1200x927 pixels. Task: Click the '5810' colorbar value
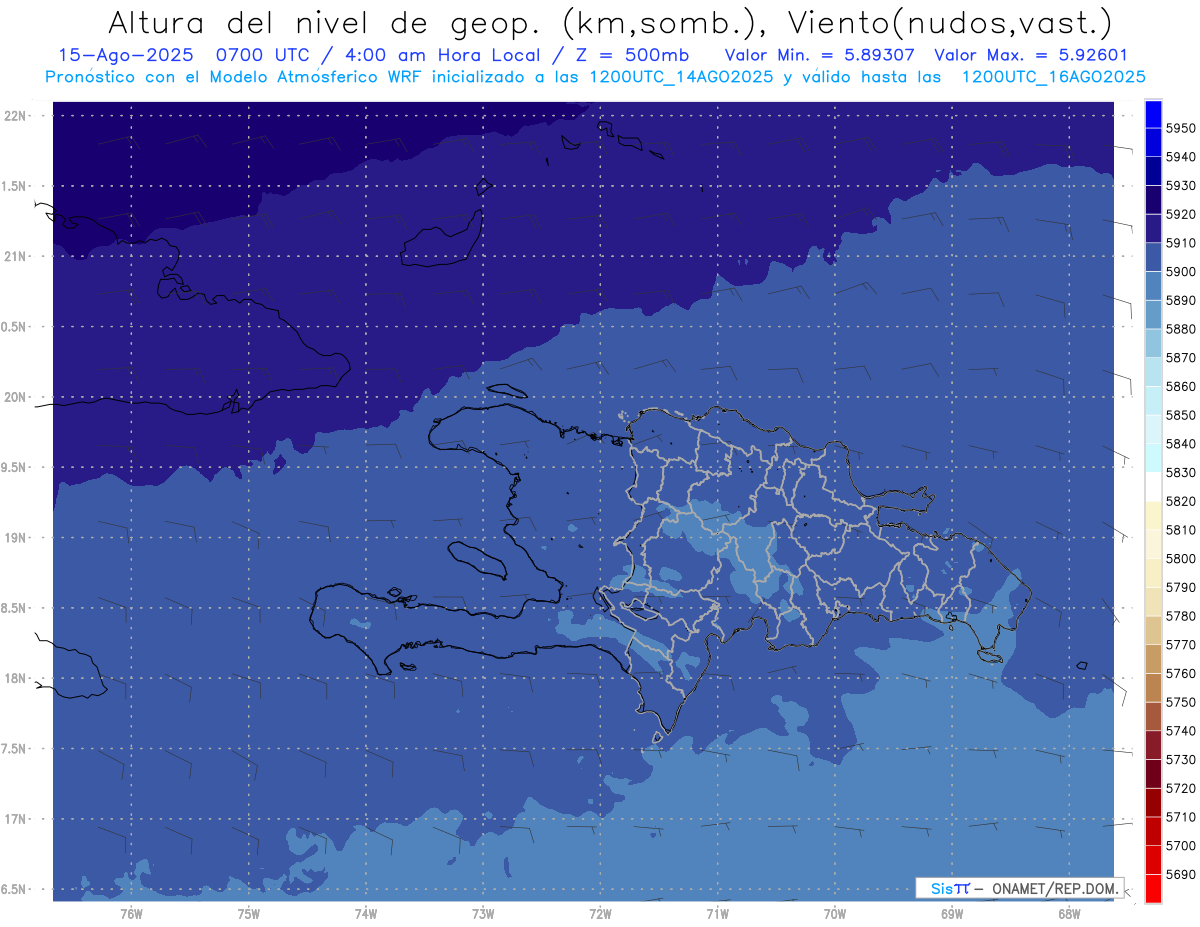point(1181,530)
